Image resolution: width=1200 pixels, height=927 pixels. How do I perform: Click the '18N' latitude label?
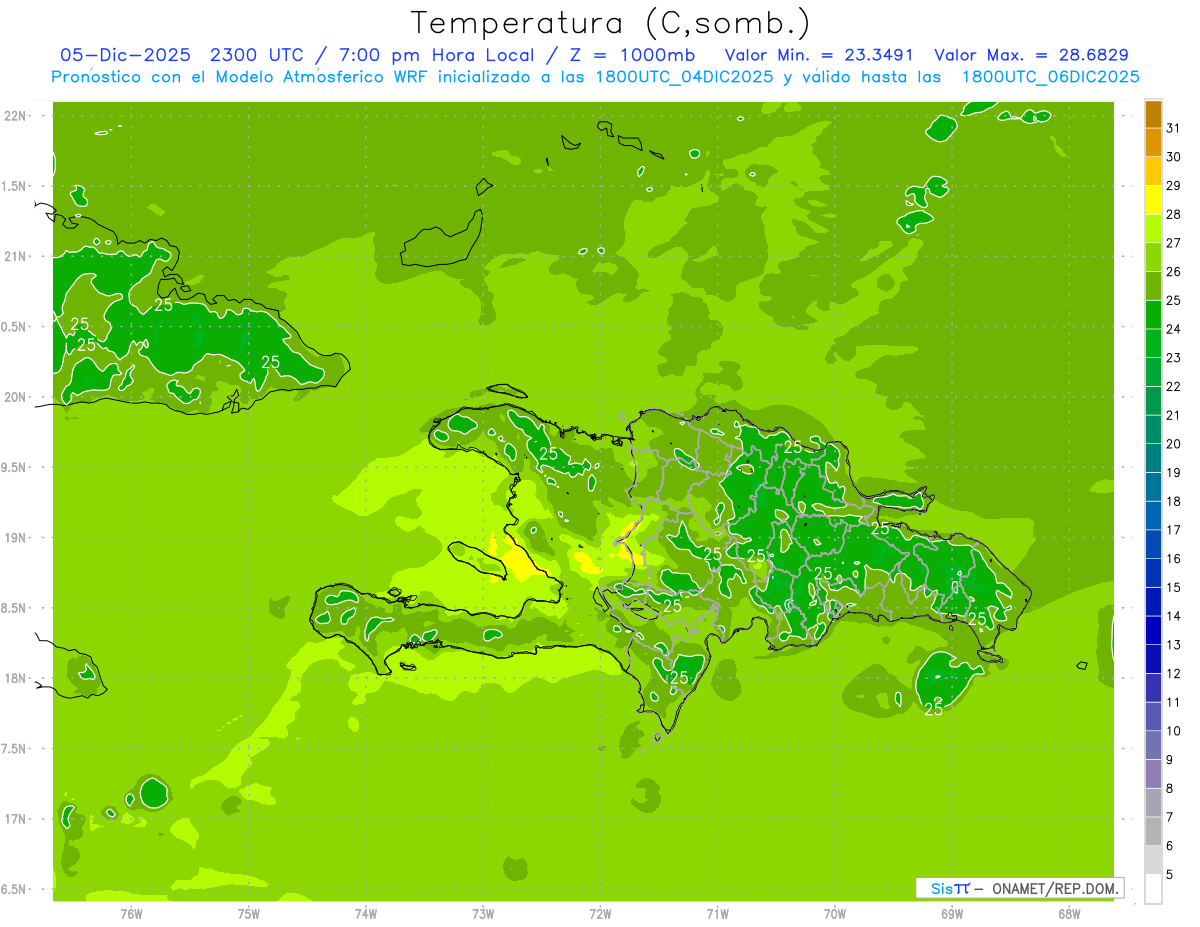click(x=16, y=678)
